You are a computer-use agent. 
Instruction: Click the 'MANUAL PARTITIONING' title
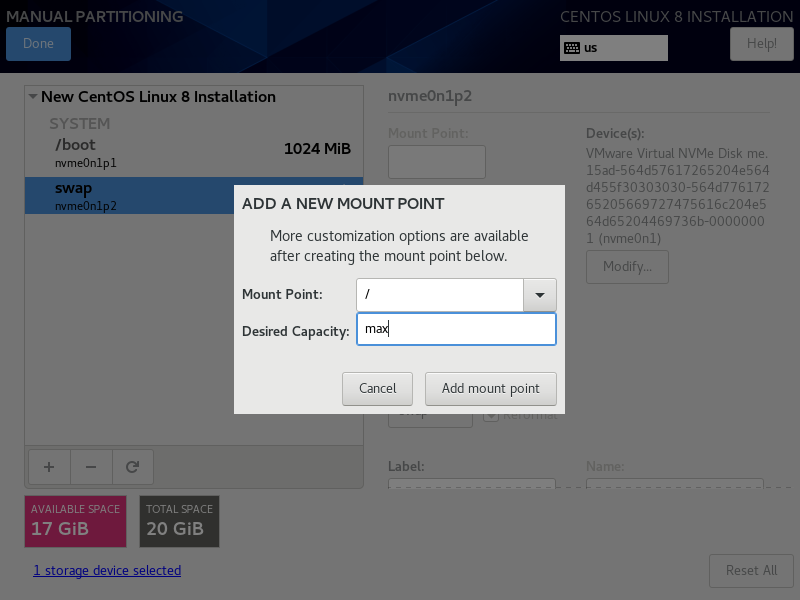pyautogui.click(x=94, y=16)
